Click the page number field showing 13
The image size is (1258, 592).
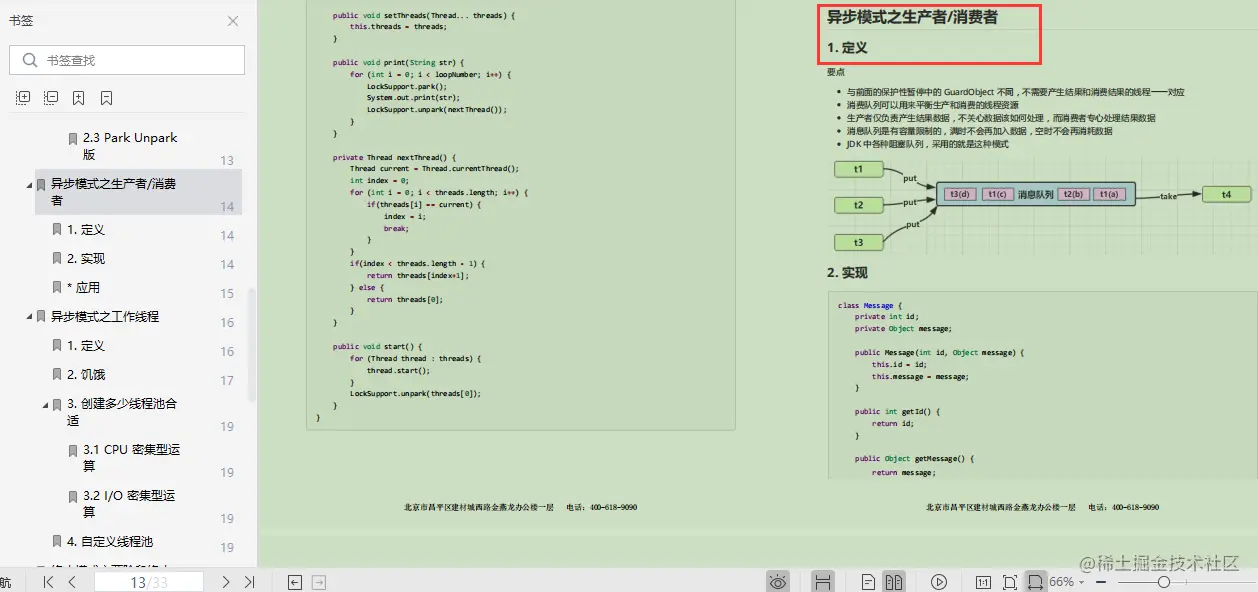point(149,582)
